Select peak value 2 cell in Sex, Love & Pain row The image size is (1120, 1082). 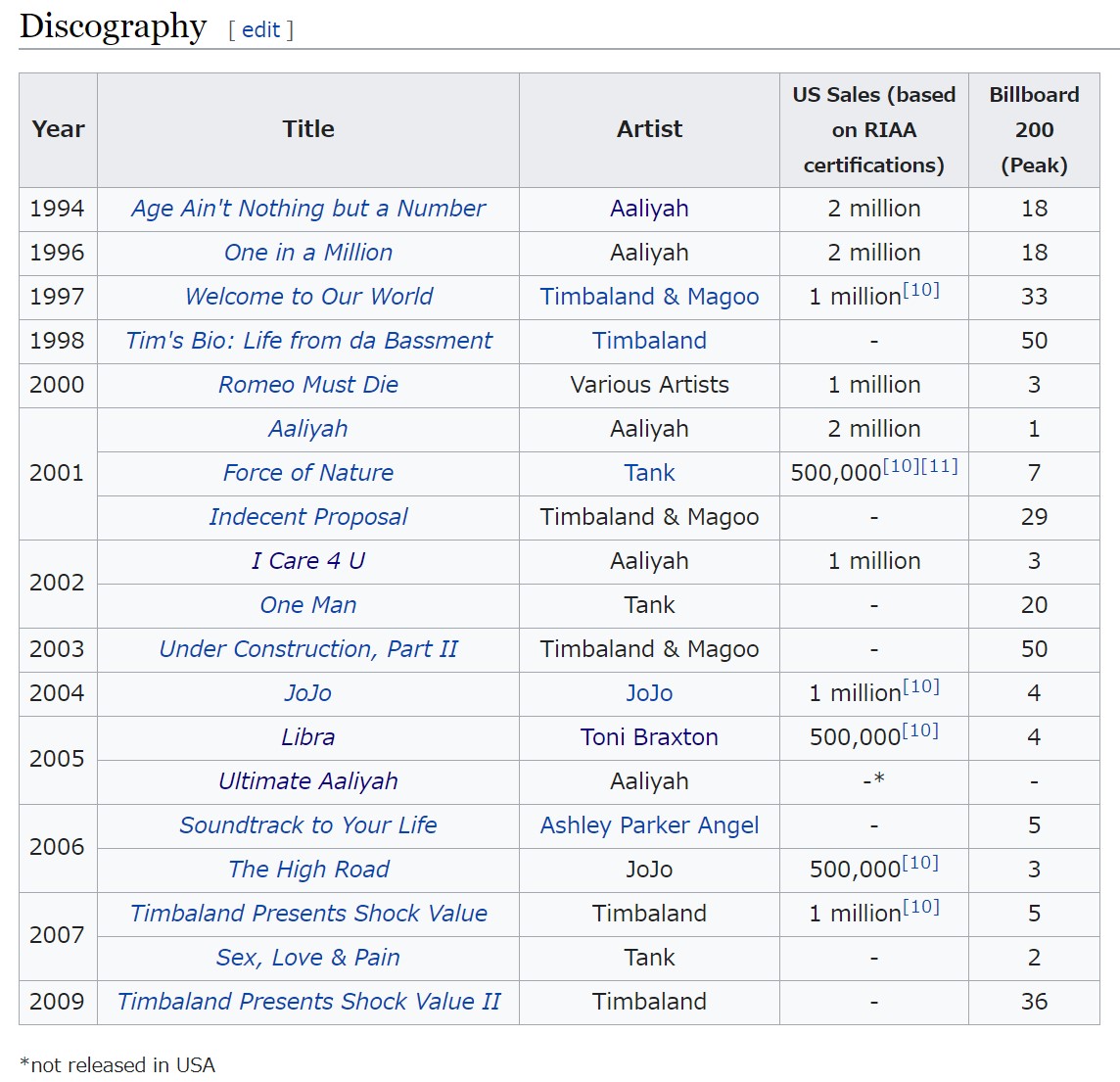[x=1034, y=959]
